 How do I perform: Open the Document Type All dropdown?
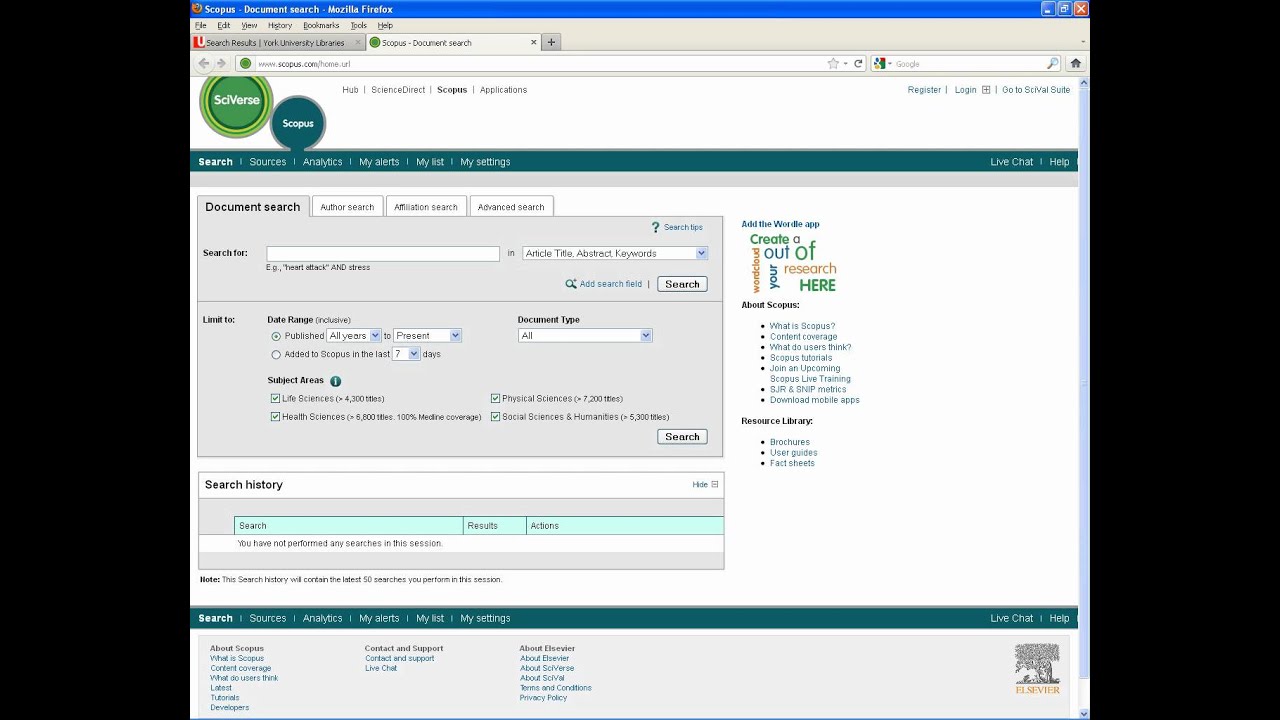click(x=585, y=336)
